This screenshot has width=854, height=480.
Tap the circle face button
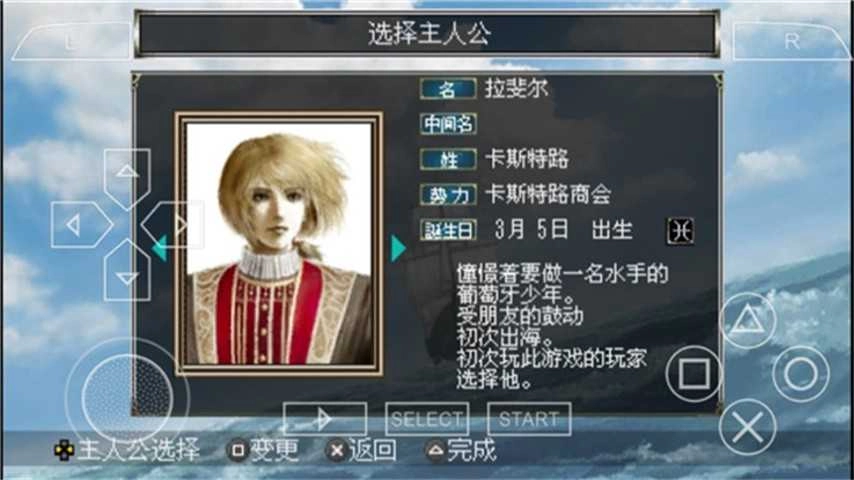pyautogui.click(x=801, y=374)
